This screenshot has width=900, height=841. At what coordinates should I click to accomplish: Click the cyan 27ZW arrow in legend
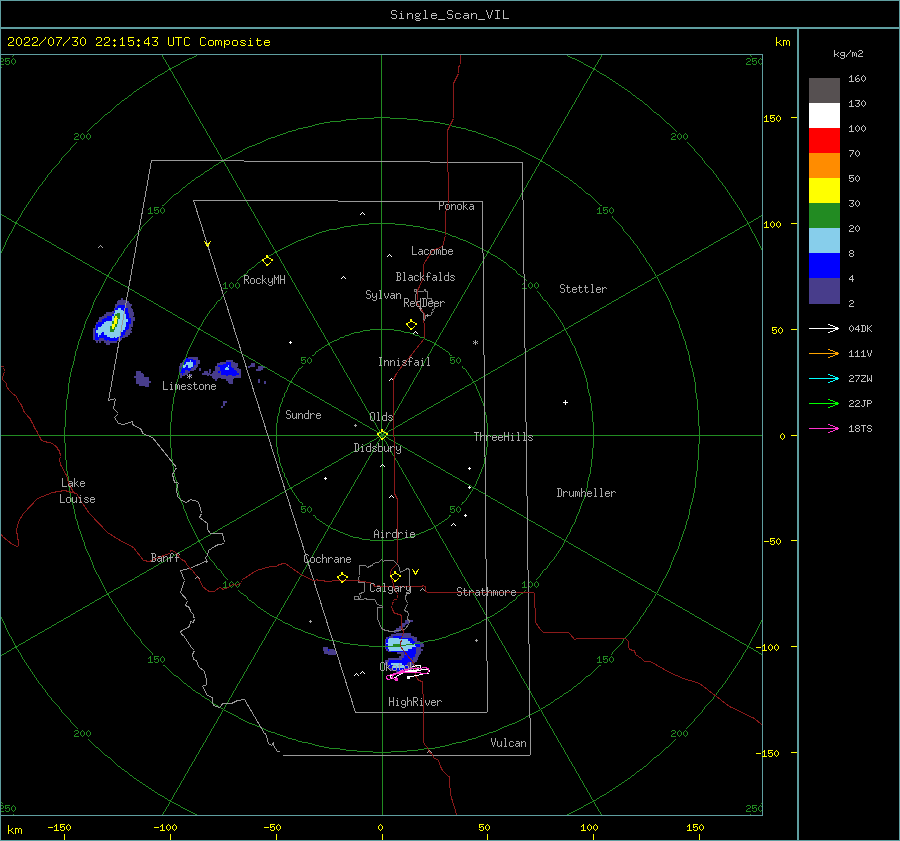point(824,378)
